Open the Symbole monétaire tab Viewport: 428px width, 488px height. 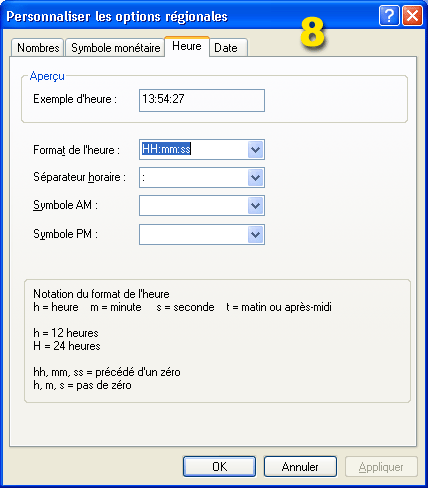click(115, 47)
